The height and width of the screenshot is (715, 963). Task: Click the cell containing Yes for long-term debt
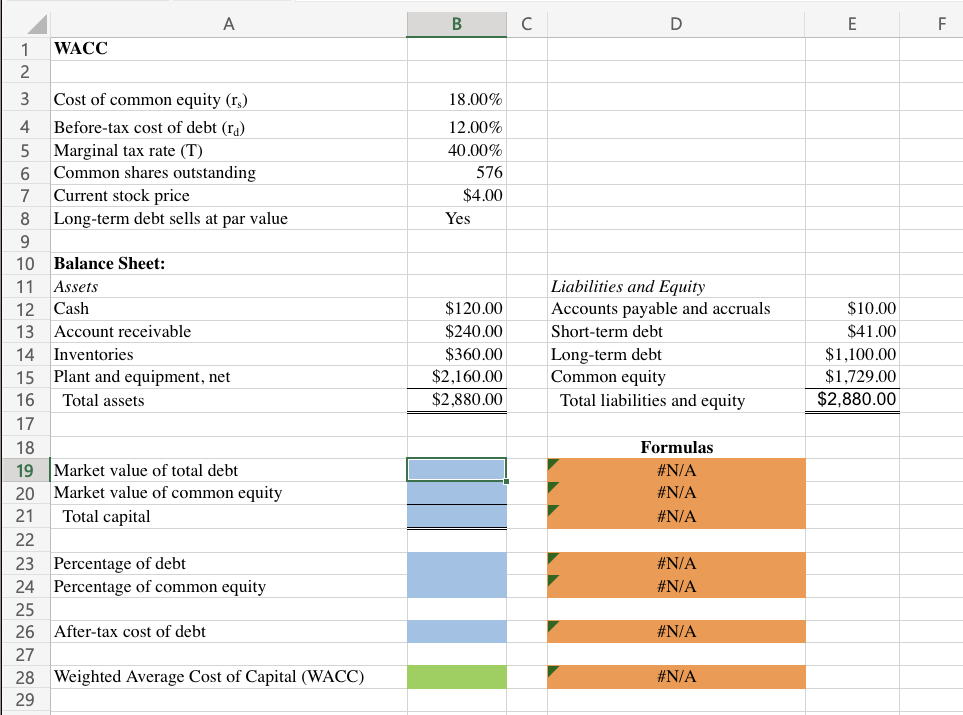(456, 218)
